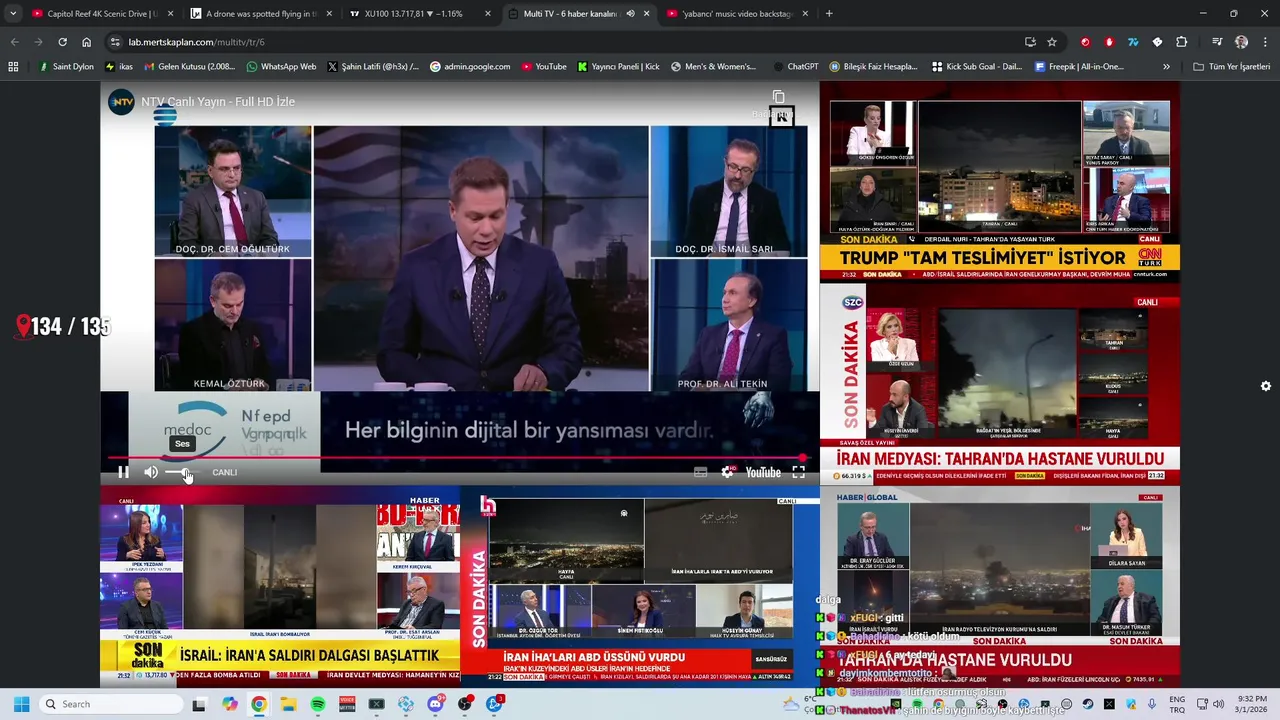Open Discord from the taskbar
This screenshot has width=1280, height=720.
pyautogui.click(x=436, y=704)
